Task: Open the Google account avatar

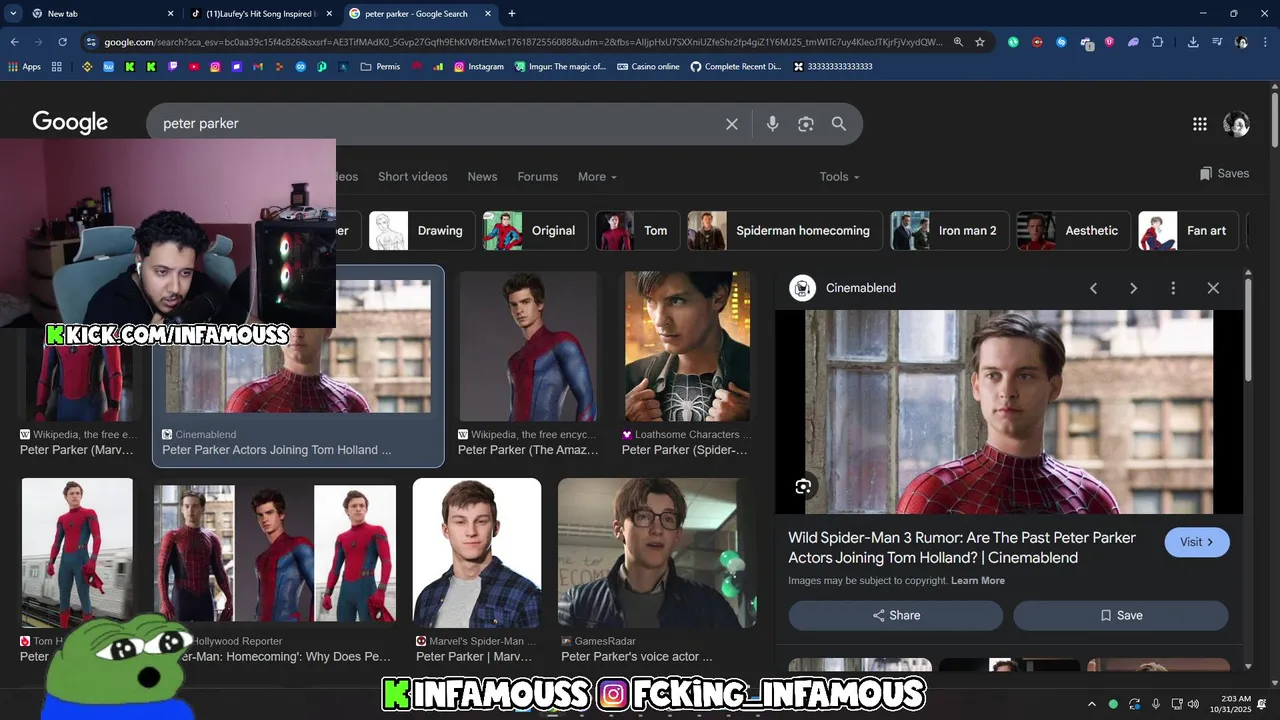Action: click(1236, 124)
